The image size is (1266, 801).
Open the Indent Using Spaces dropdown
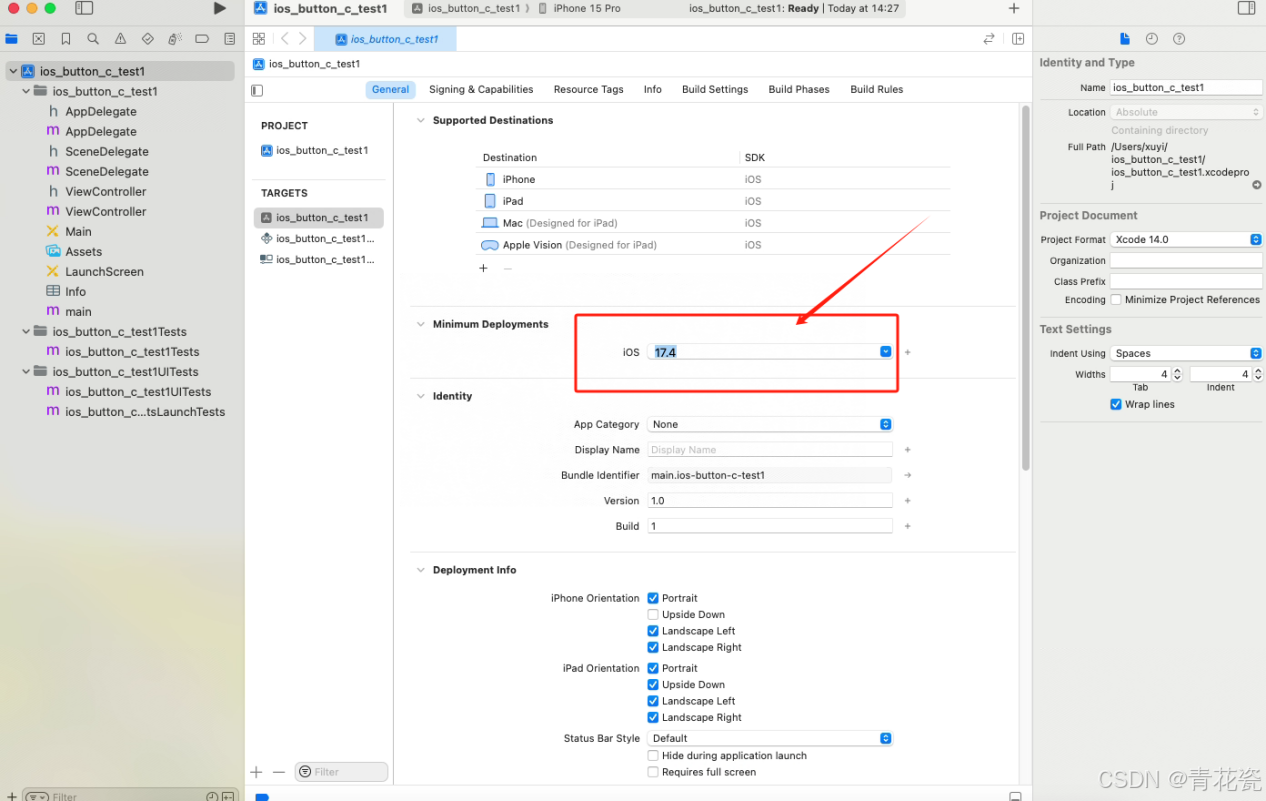(x=1186, y=353)
